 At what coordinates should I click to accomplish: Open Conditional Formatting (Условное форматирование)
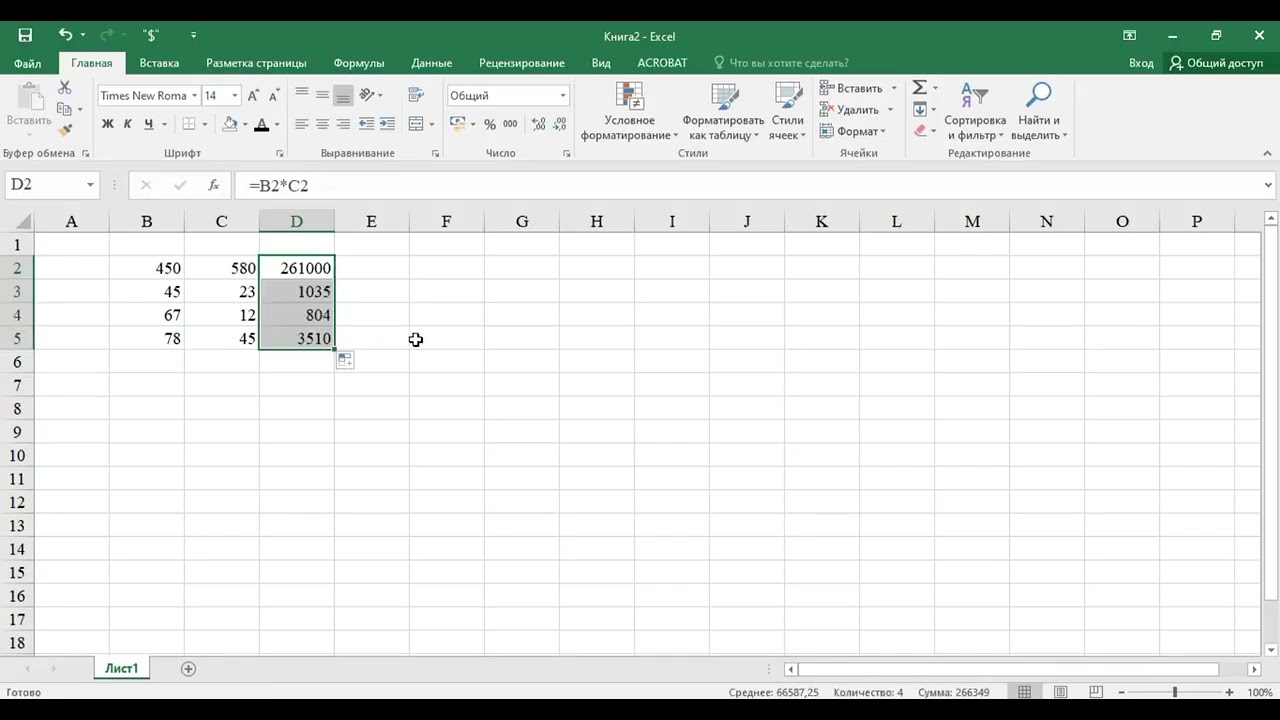click(x=630, y=112)
